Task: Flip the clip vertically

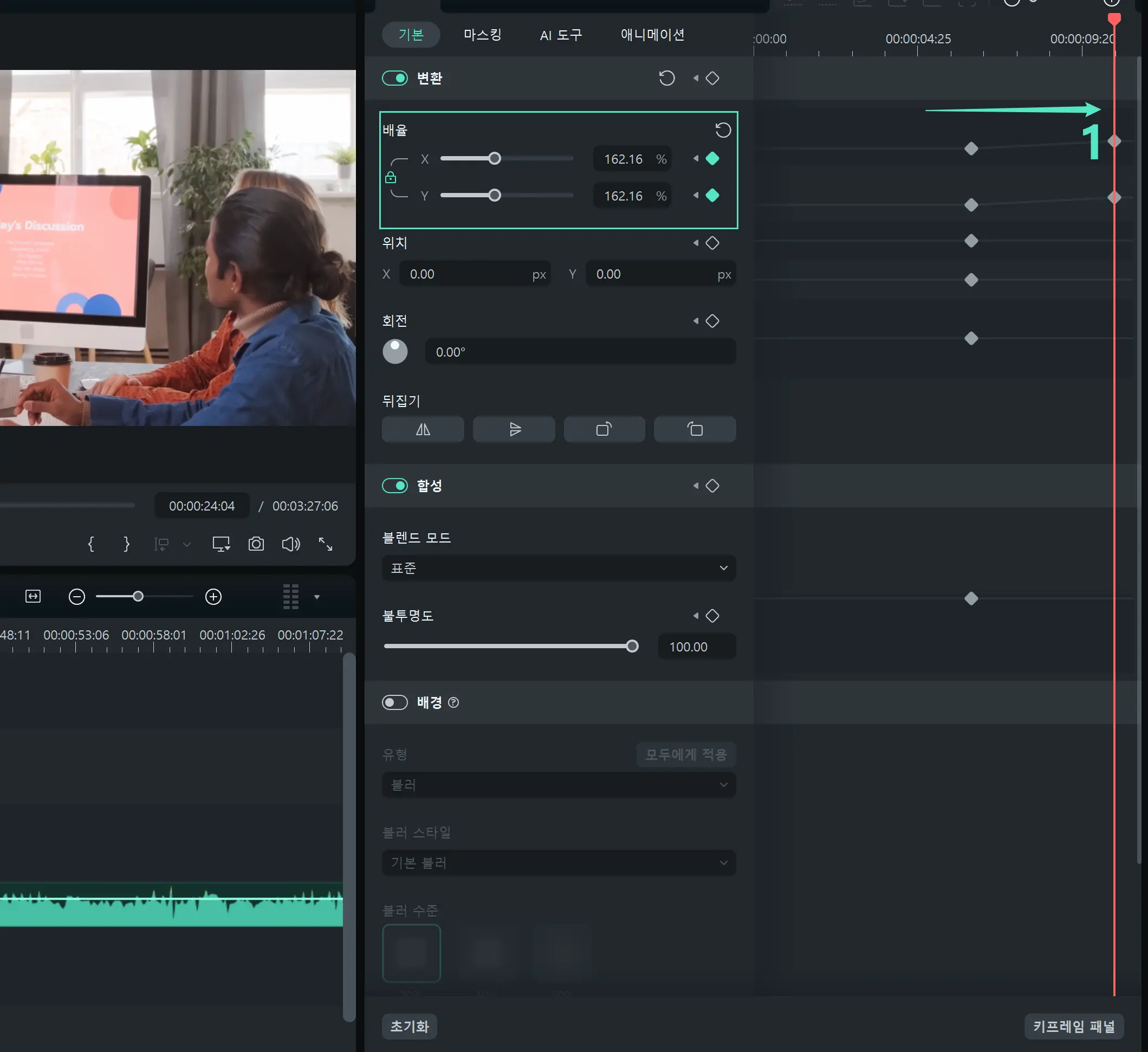Action: (x=514, y=429)
